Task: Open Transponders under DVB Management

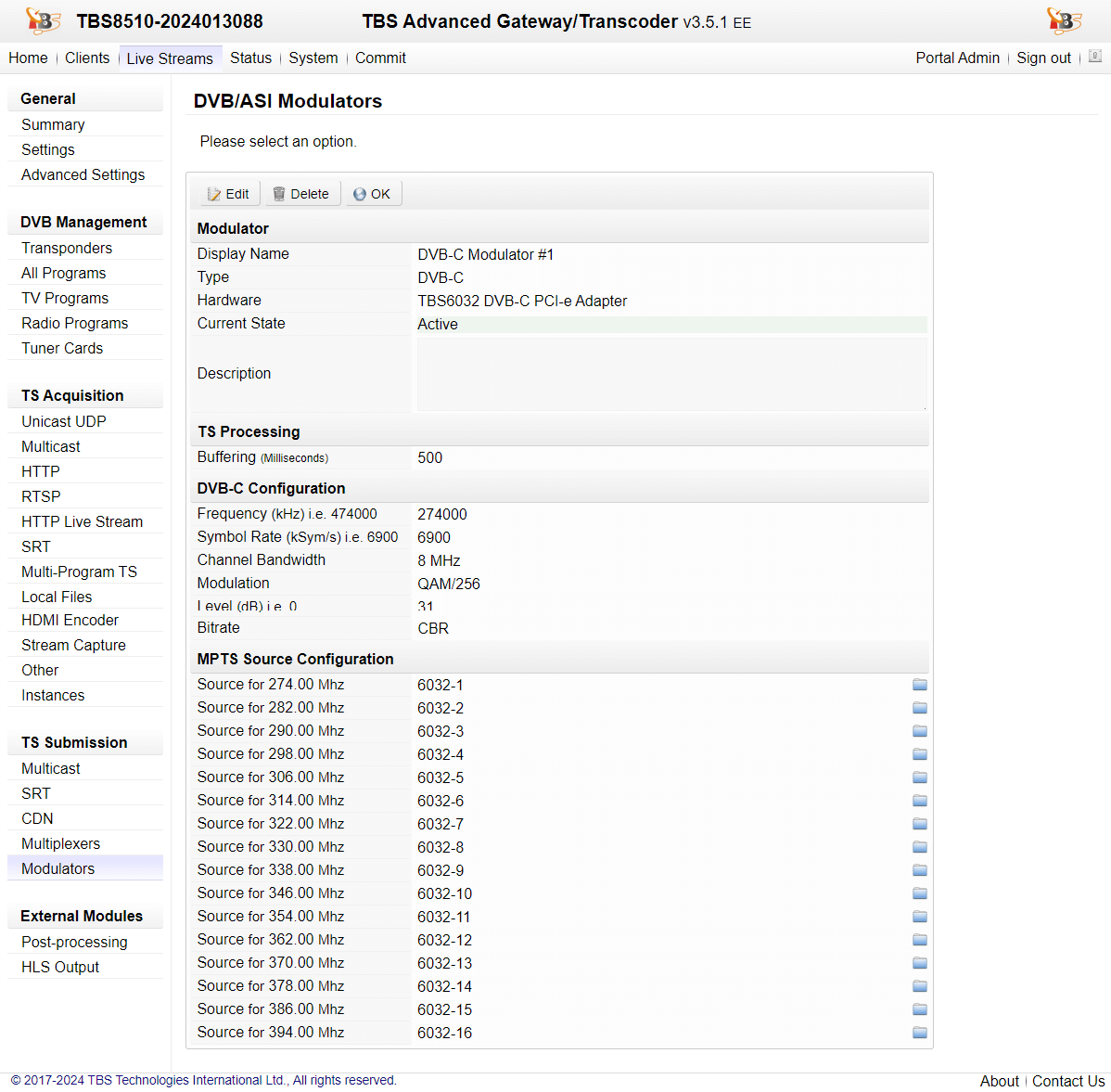Action: pyautogui.click(x=67, y=248)
